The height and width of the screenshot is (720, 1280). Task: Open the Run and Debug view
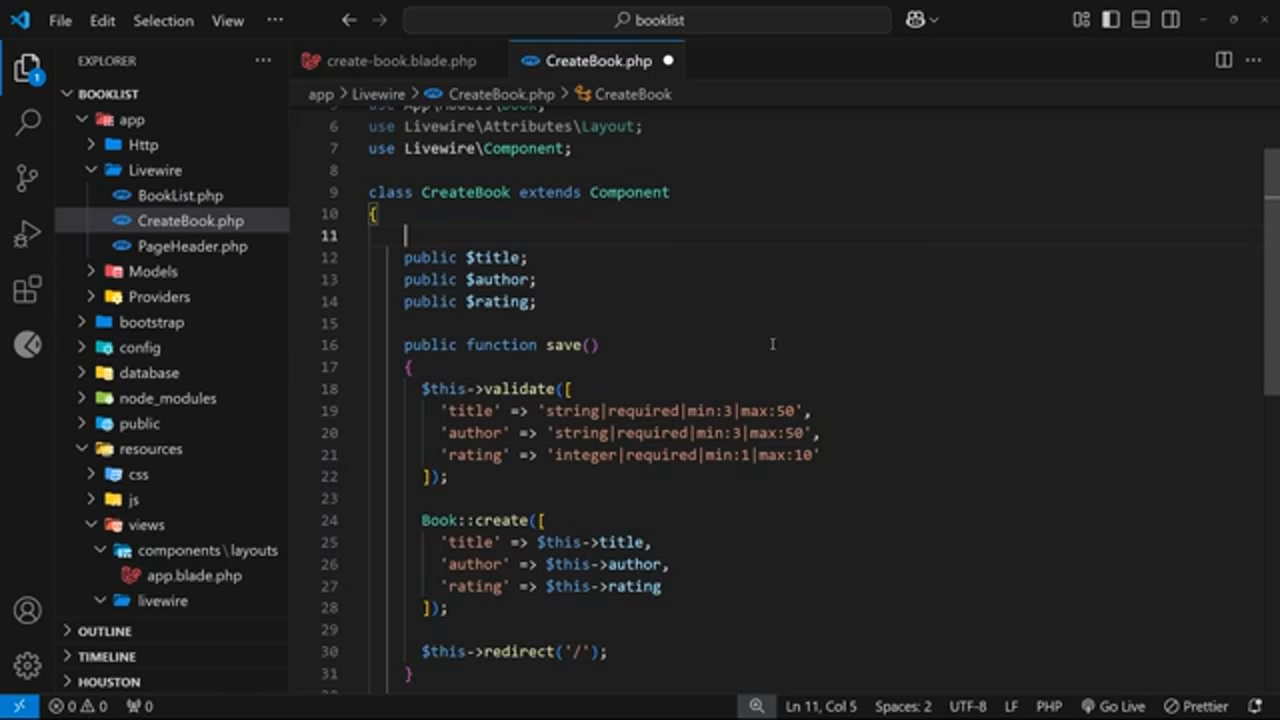27,234
